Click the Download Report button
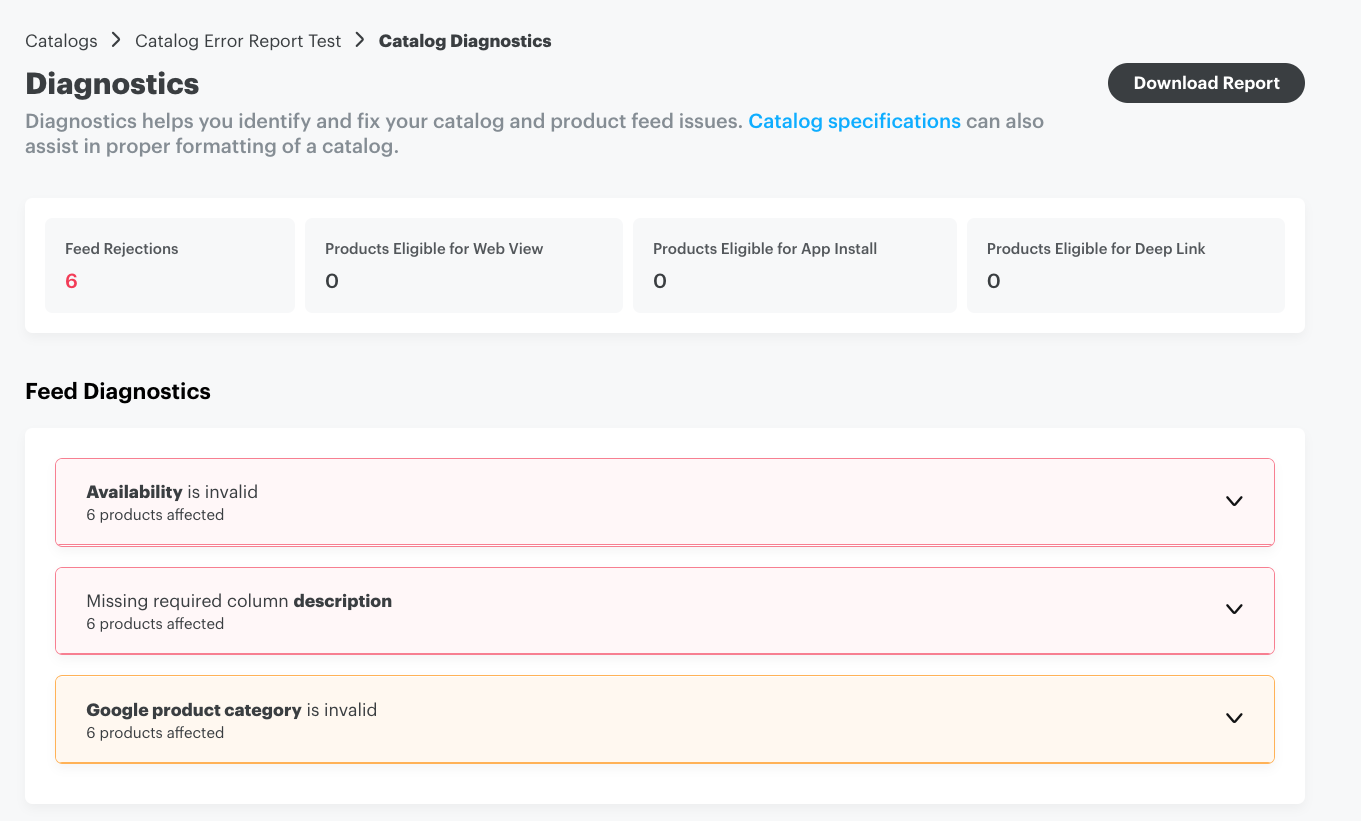The image size is (1361, 821). click(1206, 83)
